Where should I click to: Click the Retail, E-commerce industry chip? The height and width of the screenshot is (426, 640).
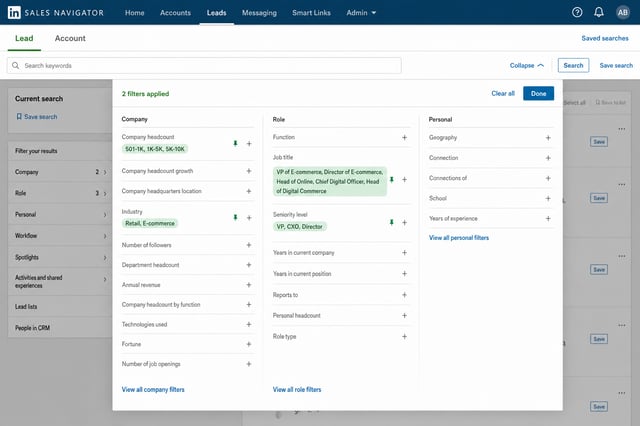pos(150,223)
